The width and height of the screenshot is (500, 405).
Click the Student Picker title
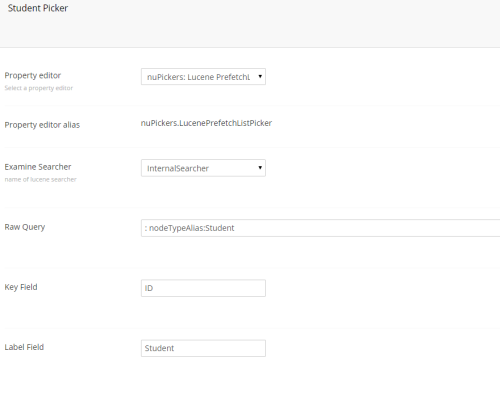click(38, 8)
